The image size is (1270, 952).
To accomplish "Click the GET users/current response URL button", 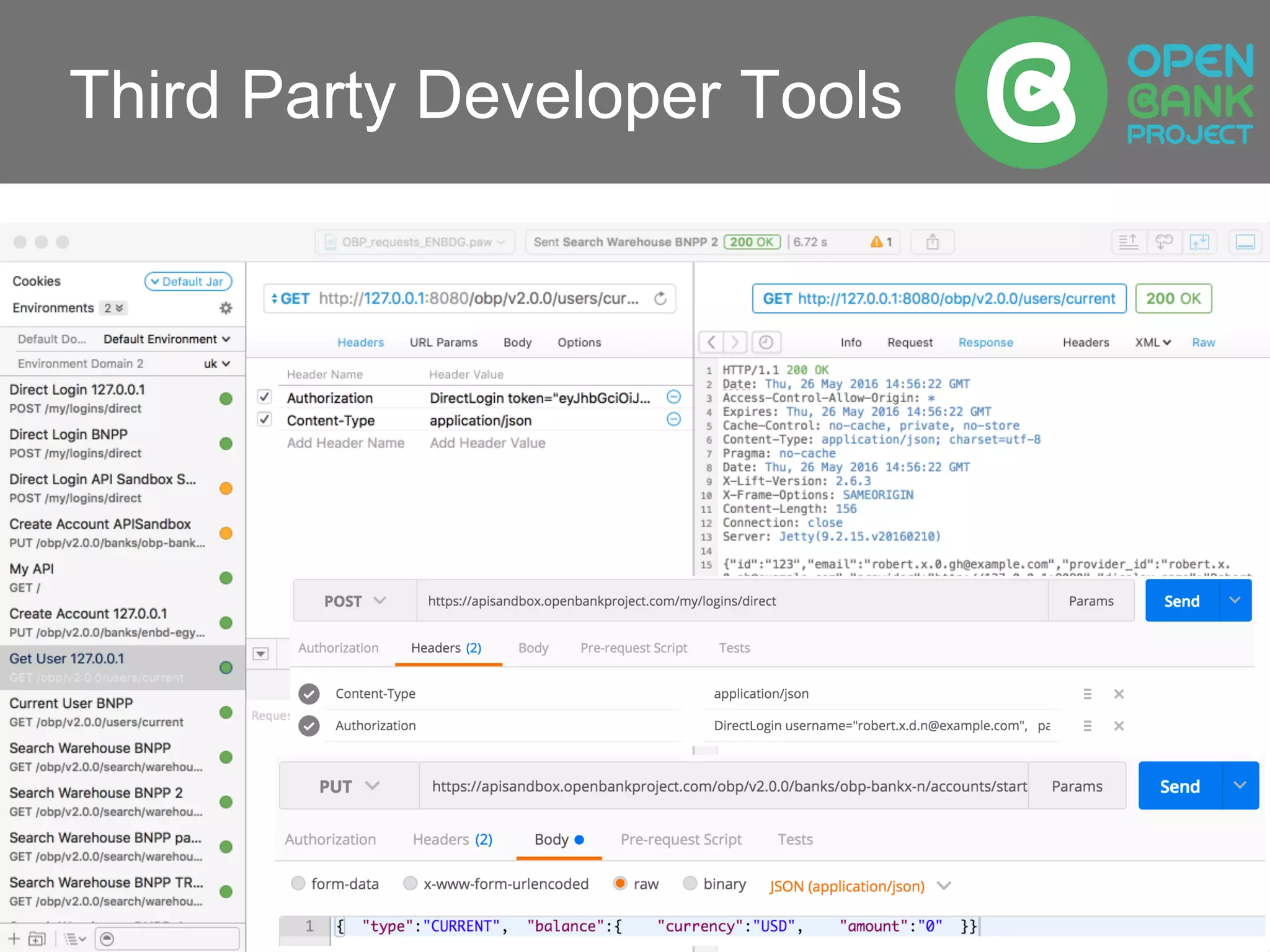I will 939,299.
